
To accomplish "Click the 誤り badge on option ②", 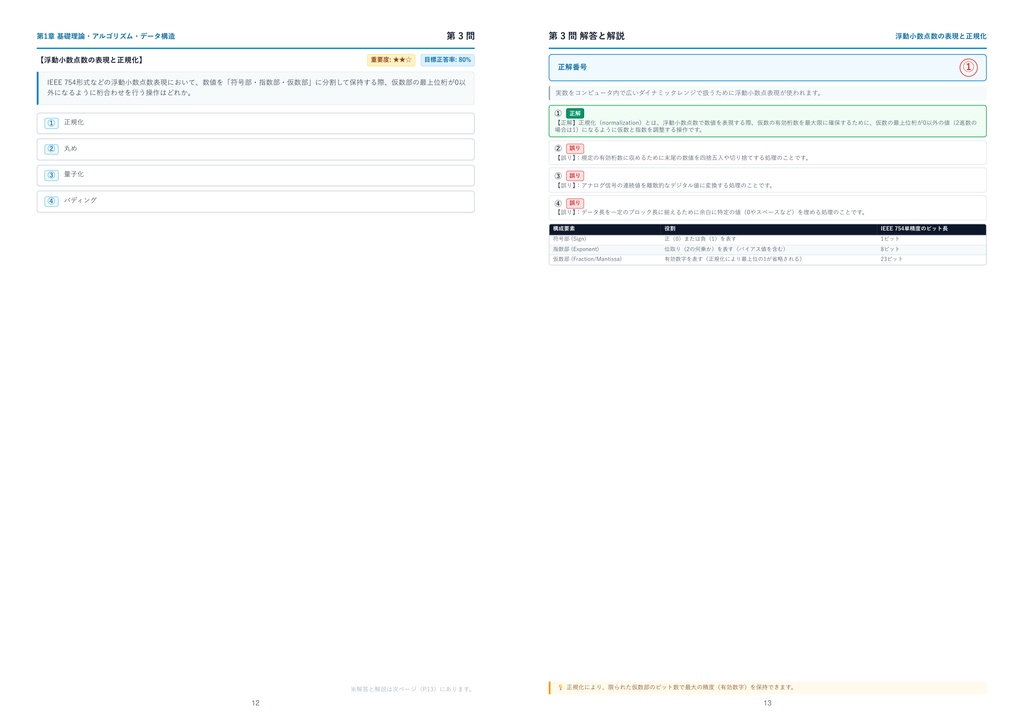I will click(x=575, y=148).
